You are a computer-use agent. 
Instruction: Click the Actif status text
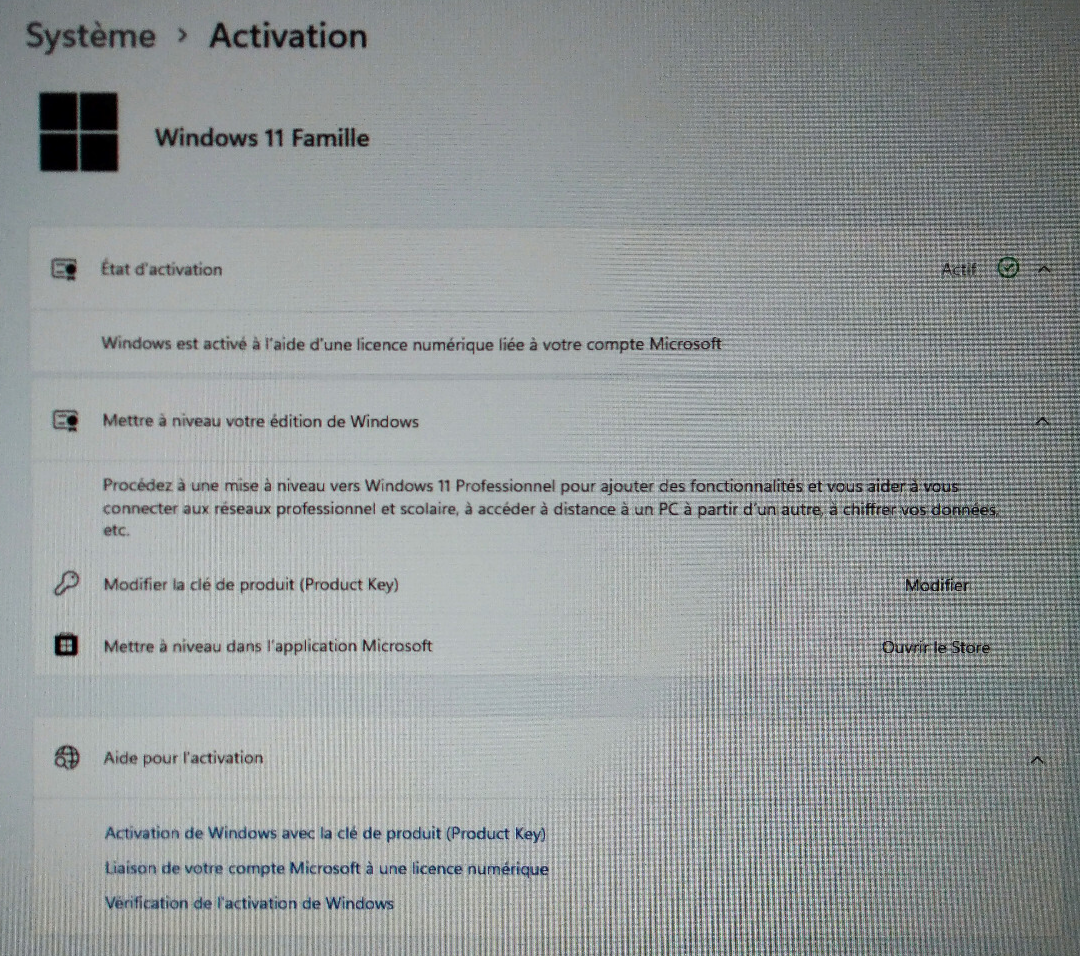959,269
